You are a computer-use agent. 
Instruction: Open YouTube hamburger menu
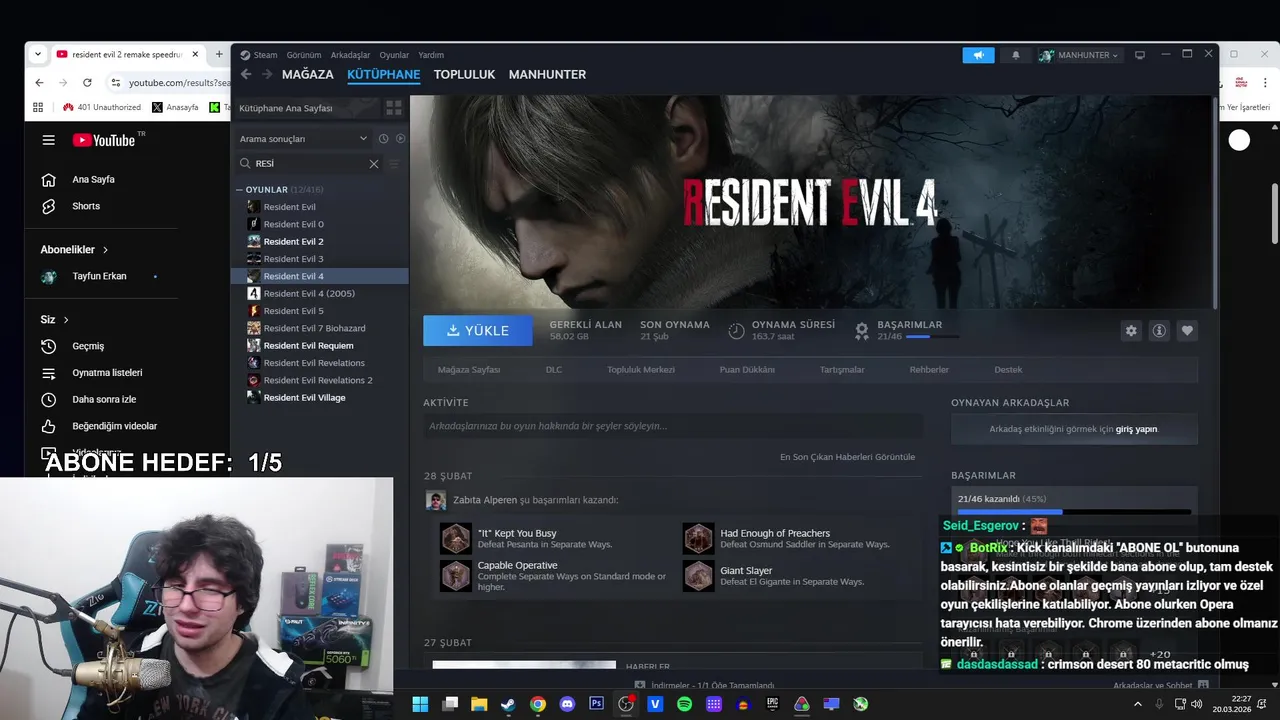[48, 140]
